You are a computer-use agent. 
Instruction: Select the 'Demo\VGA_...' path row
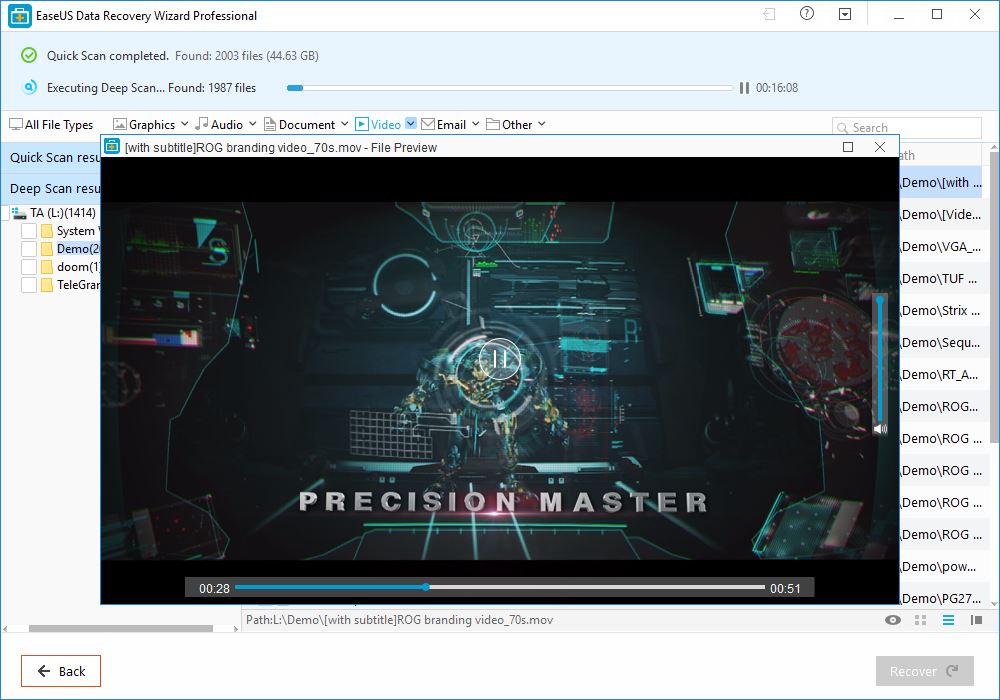(941, 247)
